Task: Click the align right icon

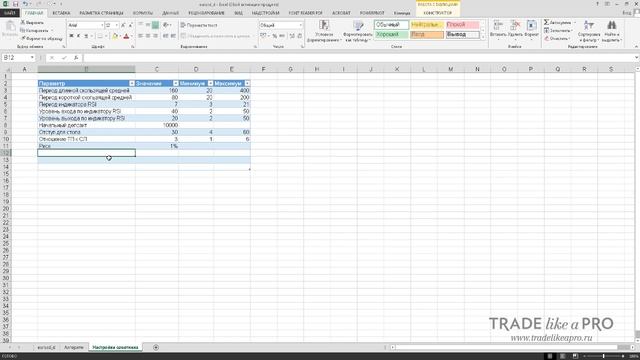Action: coord(155,36)
